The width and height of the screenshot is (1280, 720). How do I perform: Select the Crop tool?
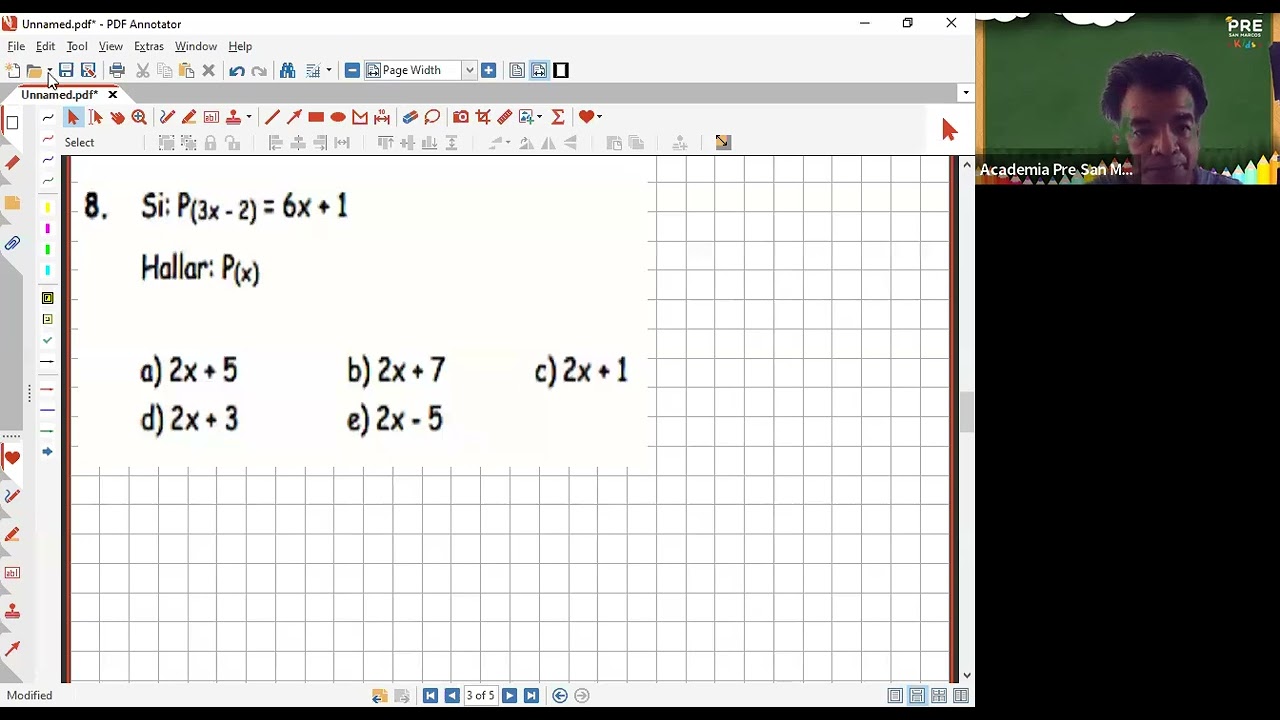pyautogui.click(x=483, y=117)
